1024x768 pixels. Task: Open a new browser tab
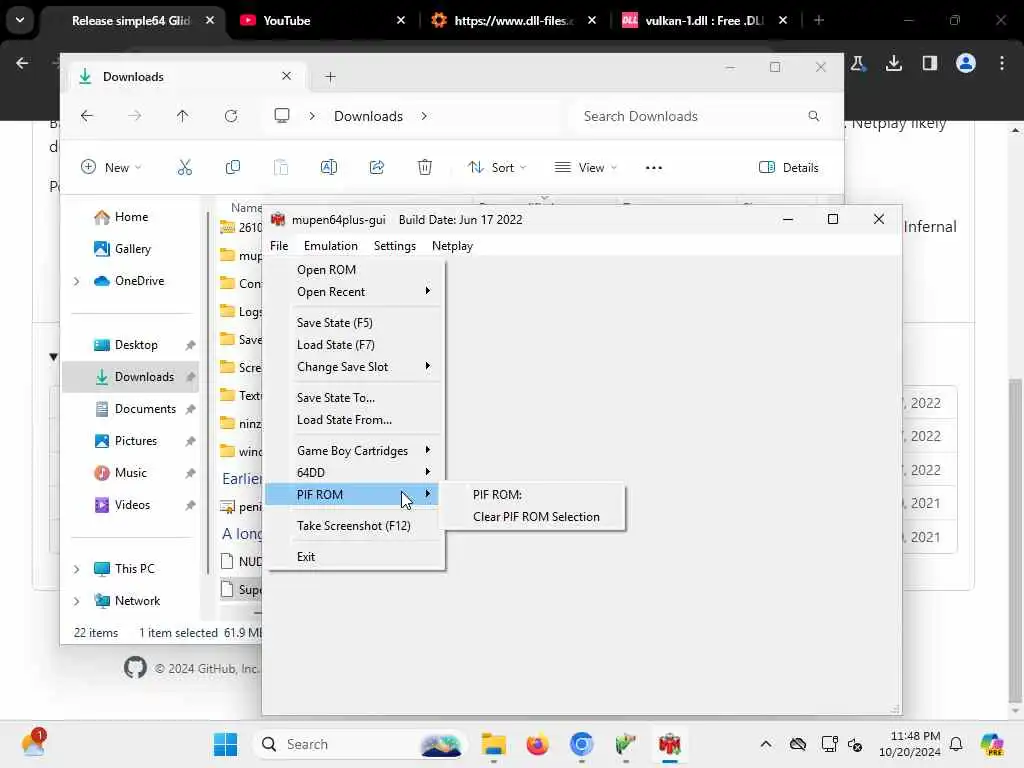(x=819, y=21)
